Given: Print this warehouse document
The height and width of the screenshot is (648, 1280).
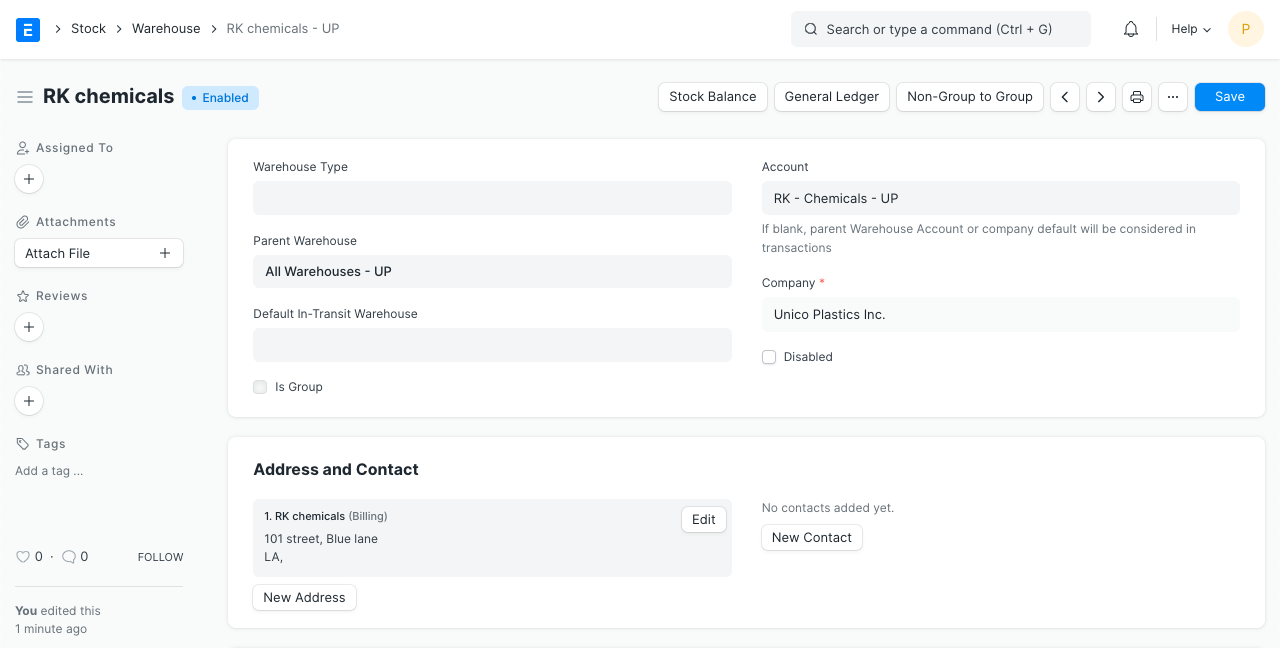Looking at the screenshot, I should pyautogui.click(x=1137, y=97).
